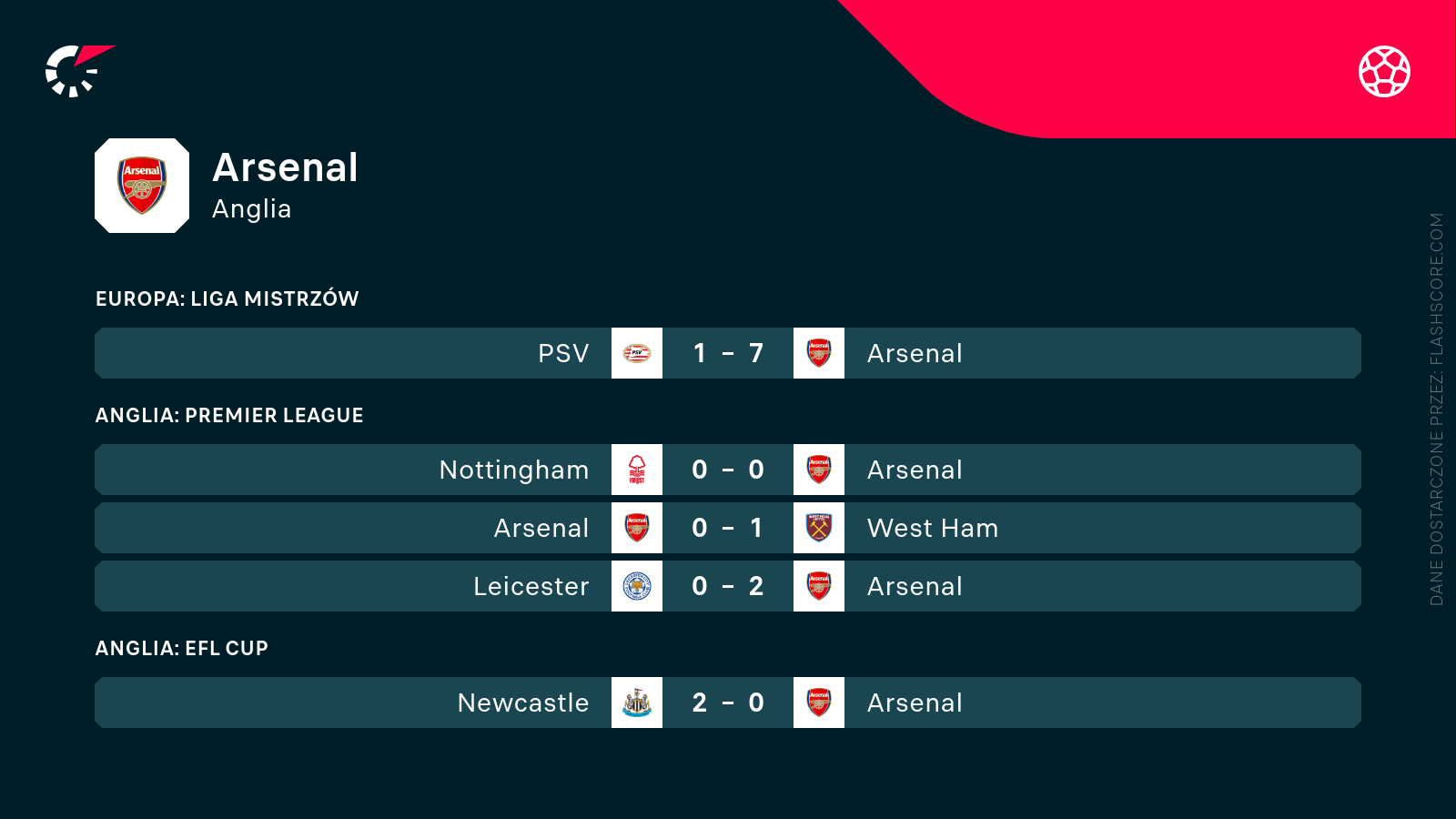Click the Leicester club badge
Viewport: 1456px width, 819px height.
click(637, 586)
